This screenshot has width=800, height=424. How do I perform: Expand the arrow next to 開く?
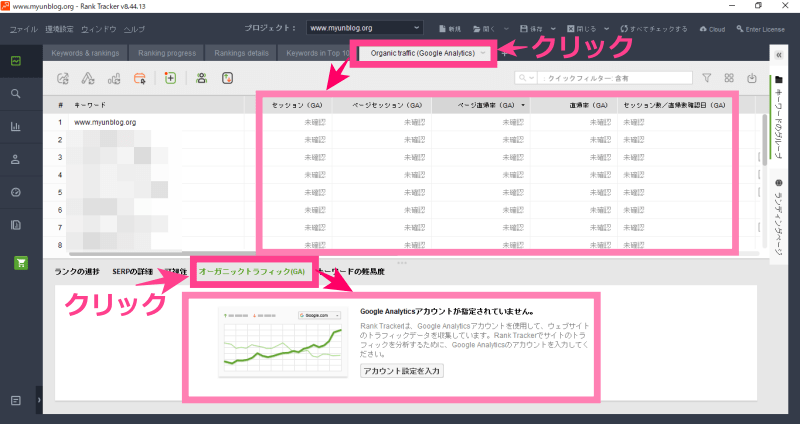[507, 29]
